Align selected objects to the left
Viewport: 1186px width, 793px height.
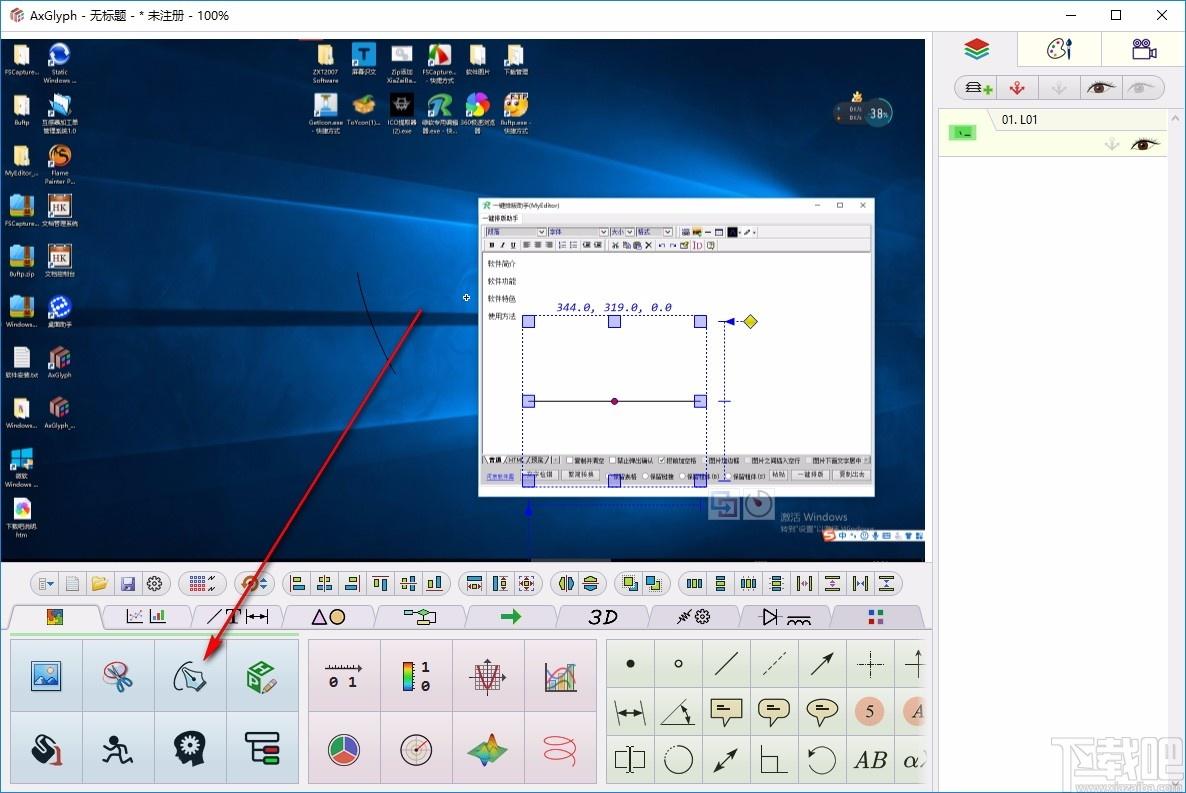[x=298, y=583]
